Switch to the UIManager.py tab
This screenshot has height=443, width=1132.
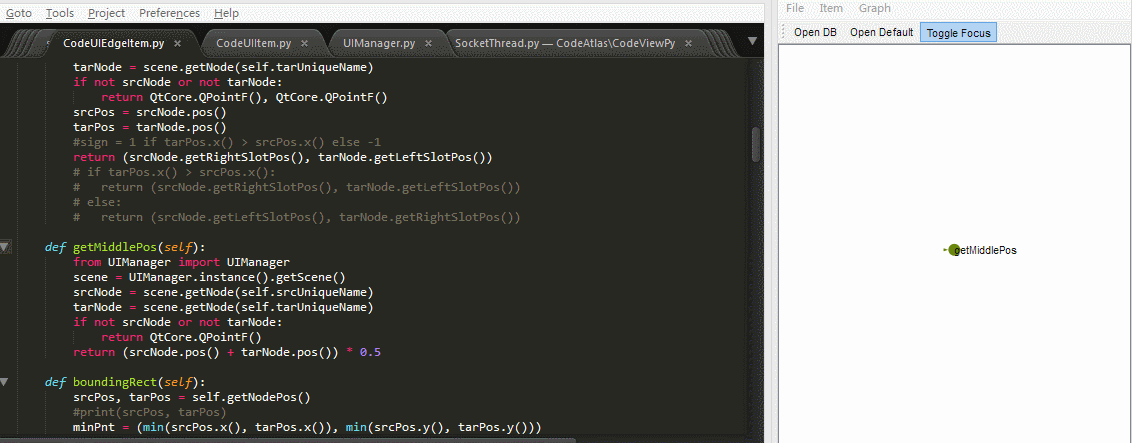[x=379, y=43]
